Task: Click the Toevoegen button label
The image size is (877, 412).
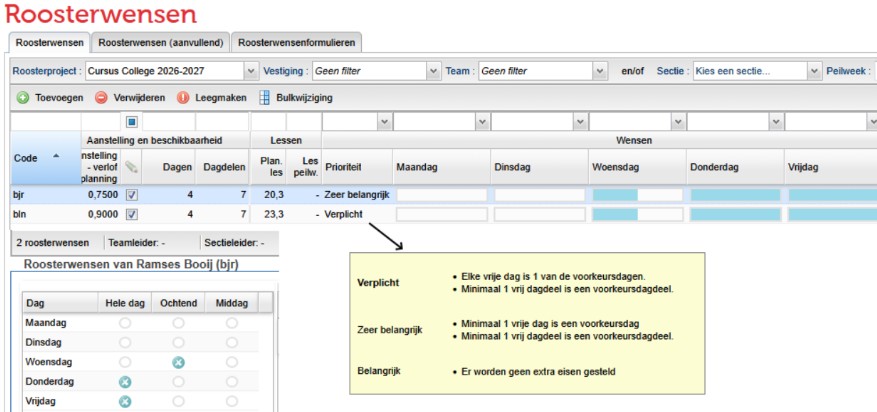Action: pos(59,98)
